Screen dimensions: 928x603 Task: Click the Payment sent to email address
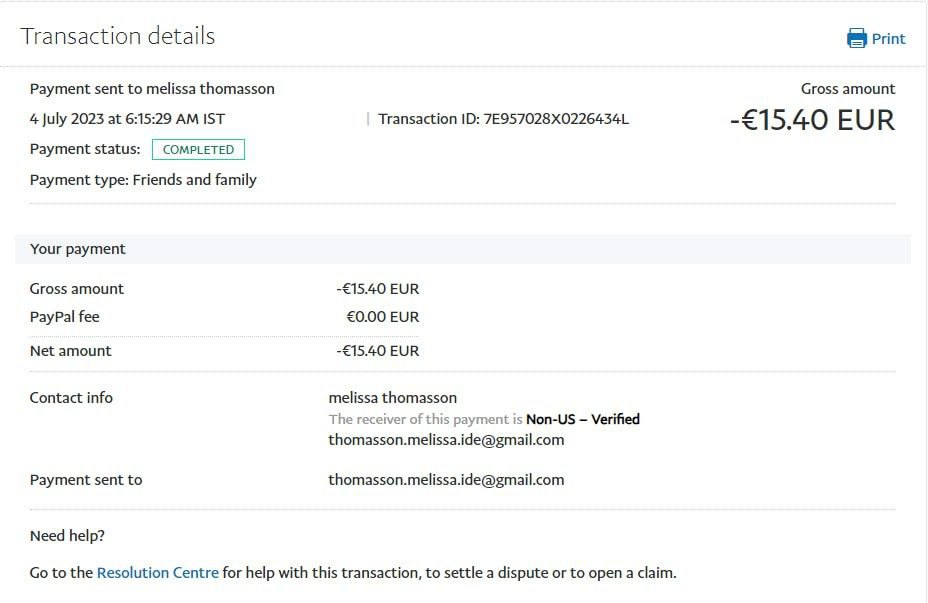tap(446, 480)
